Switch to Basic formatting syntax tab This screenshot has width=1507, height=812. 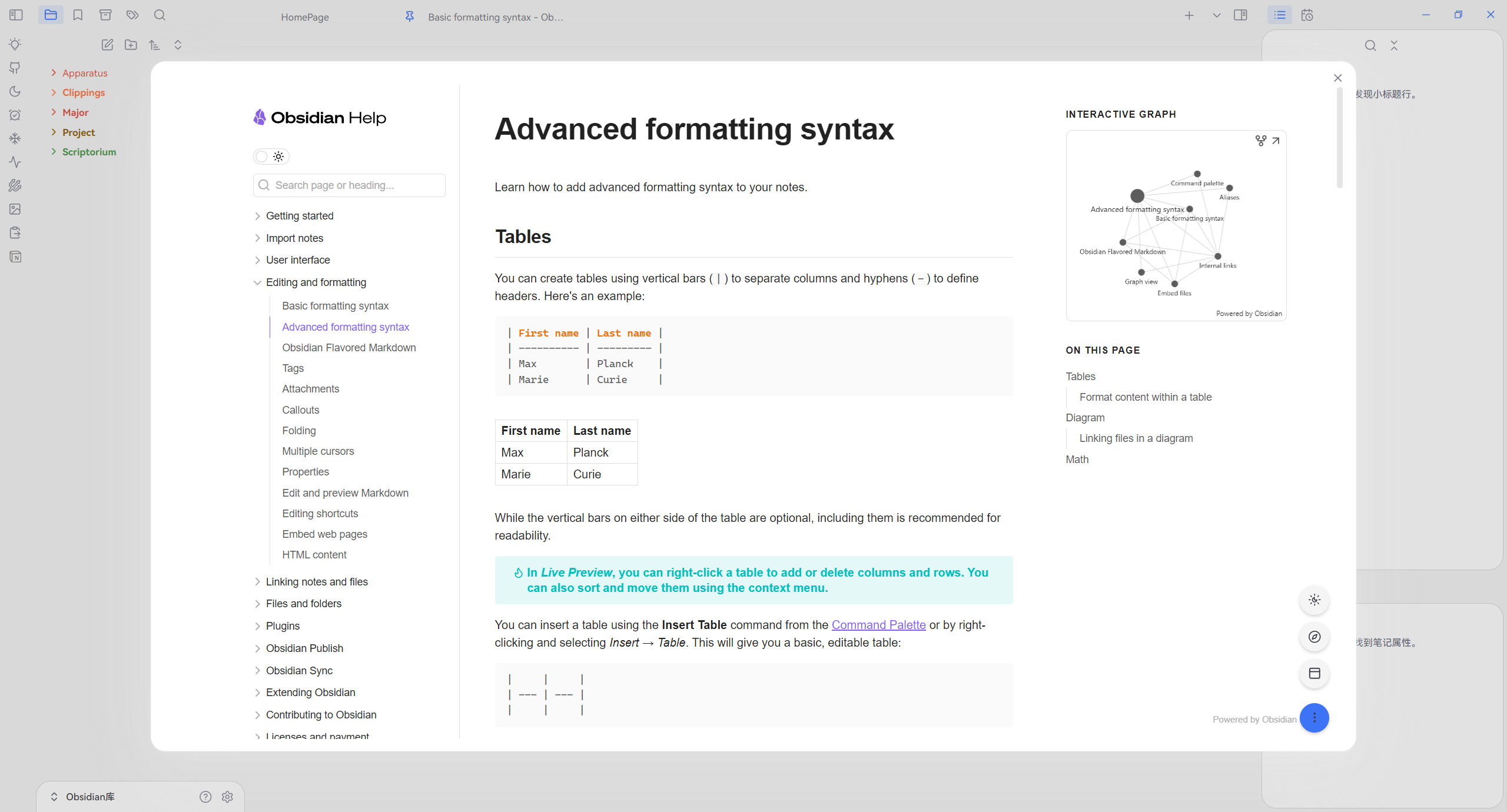495,17
